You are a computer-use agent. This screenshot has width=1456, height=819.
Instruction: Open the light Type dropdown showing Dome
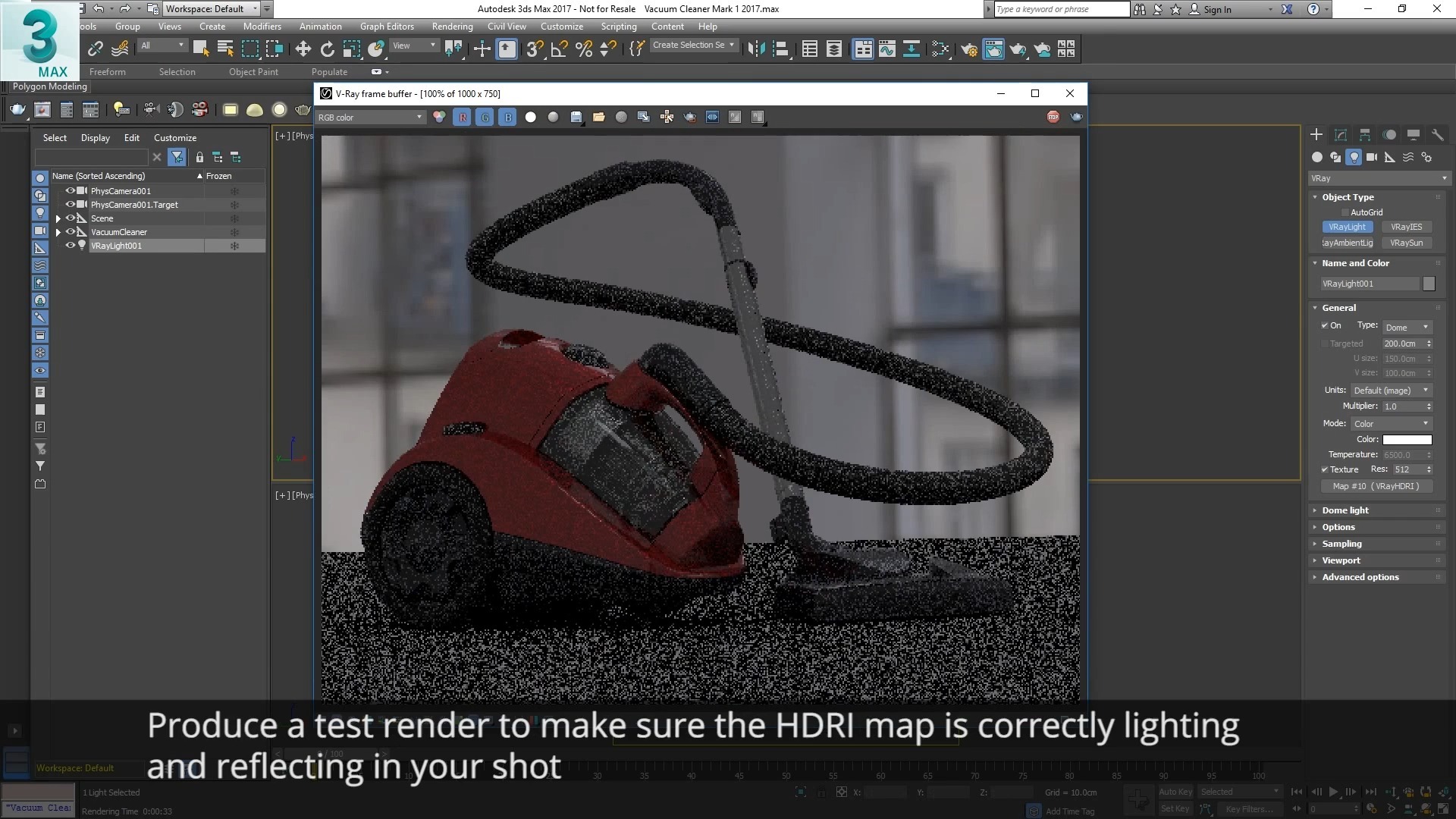pos(1407,327)
